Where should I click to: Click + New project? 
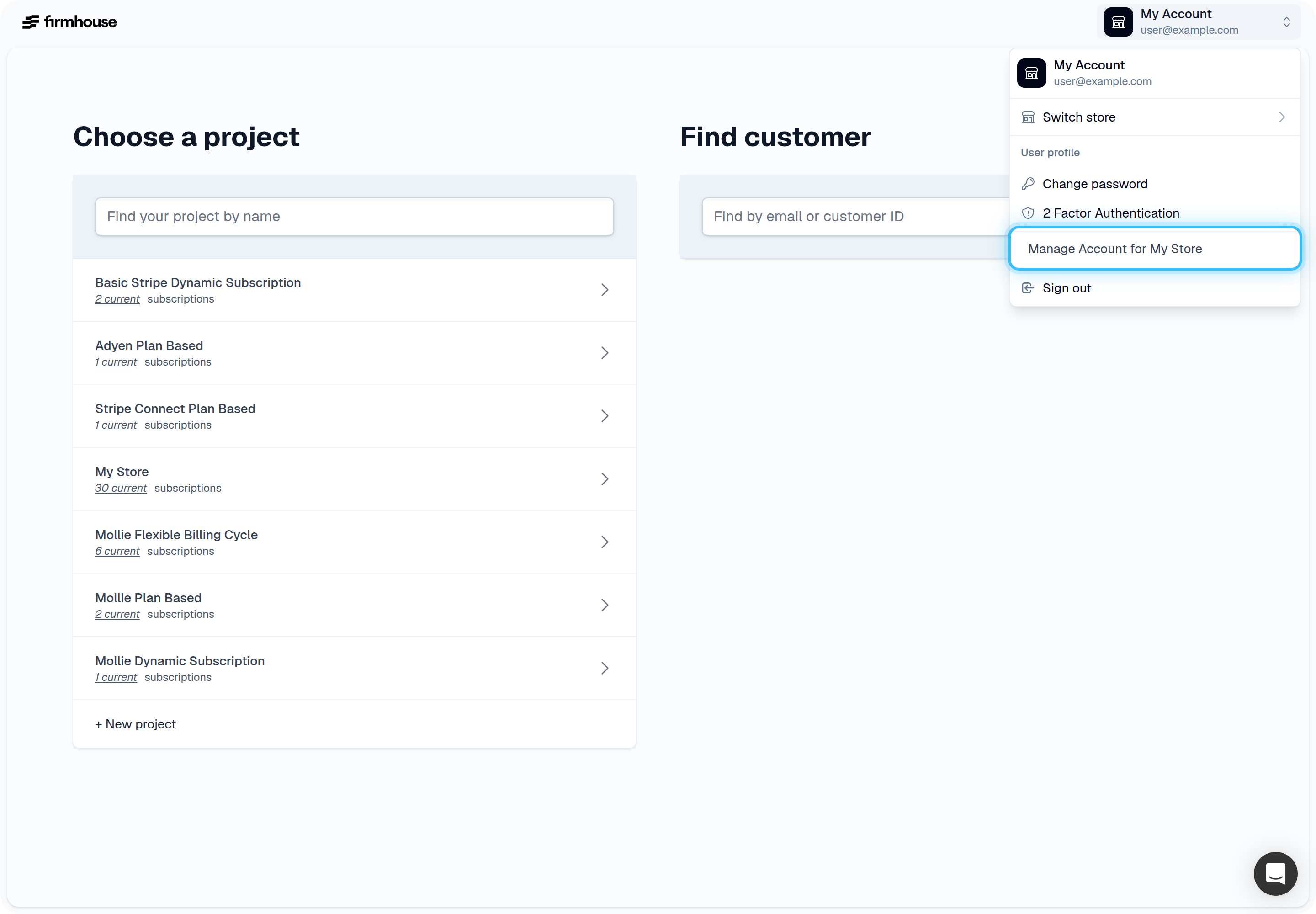click(135, 724)
